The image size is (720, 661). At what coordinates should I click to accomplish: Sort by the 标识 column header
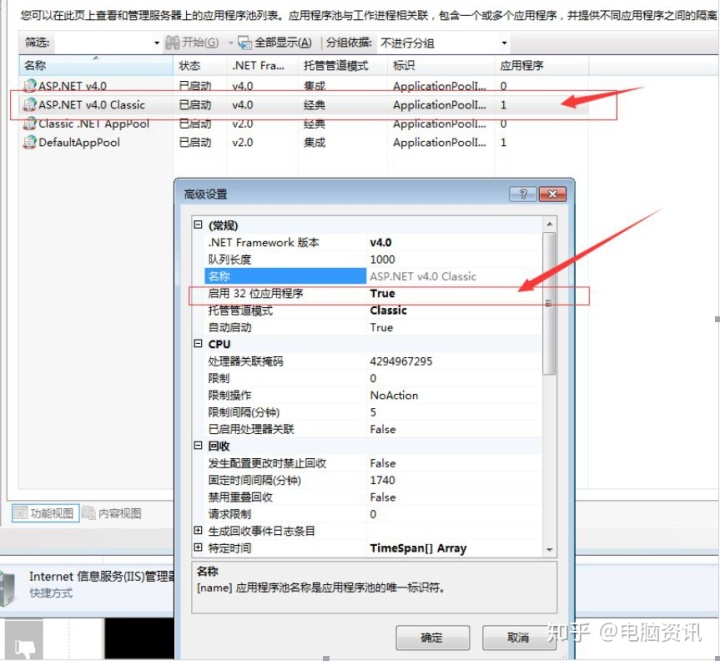pos(441,65)
